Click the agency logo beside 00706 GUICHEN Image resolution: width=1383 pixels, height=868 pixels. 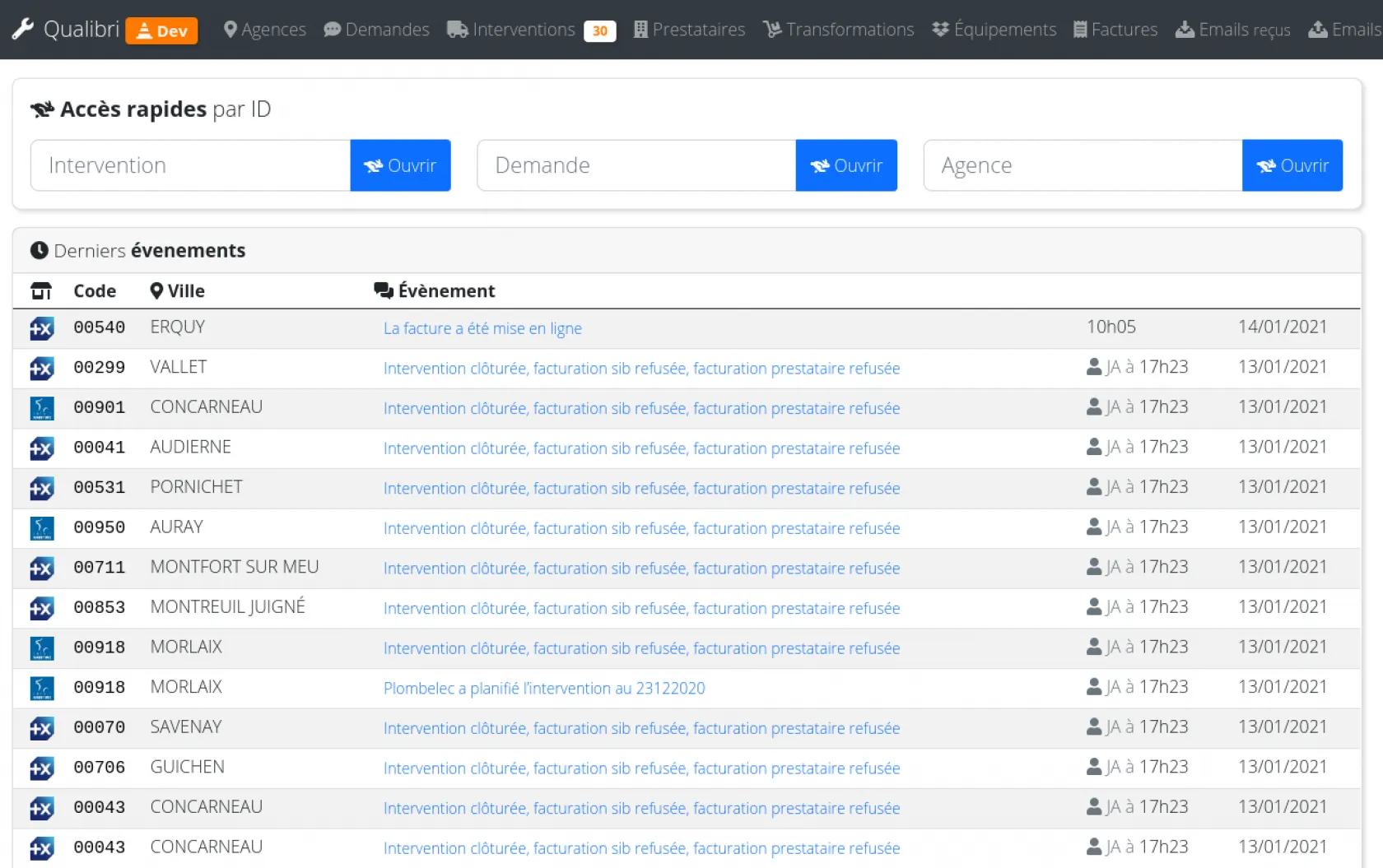(41, 768)
